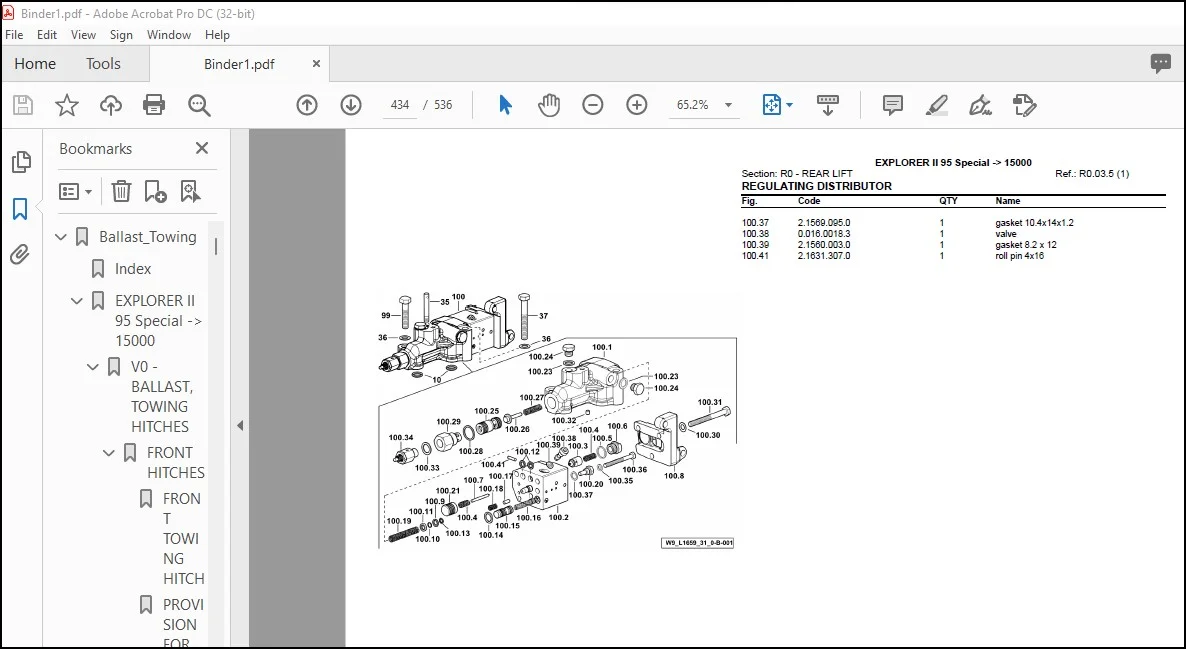Viewport: 1186px width, 649px height.
Task: Add a new bookmark icon
Action: tap(155, 191)
